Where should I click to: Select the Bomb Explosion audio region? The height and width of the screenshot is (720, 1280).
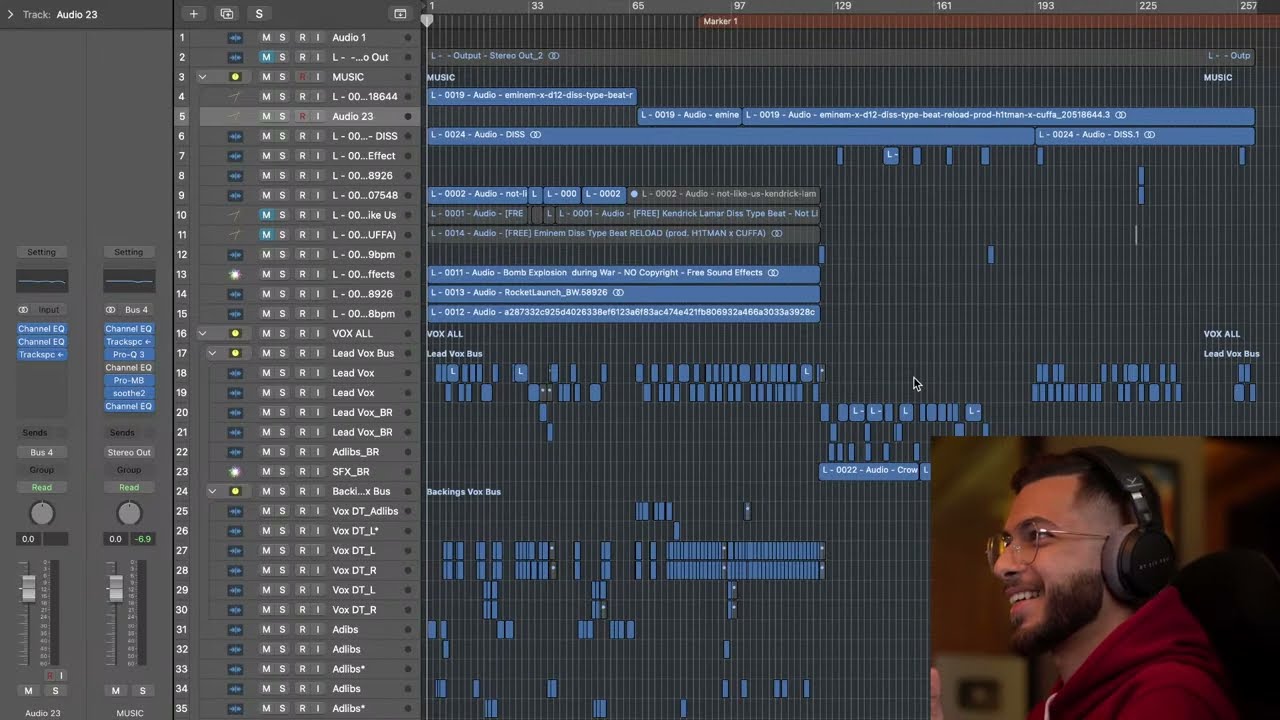(x=623, y=273)
